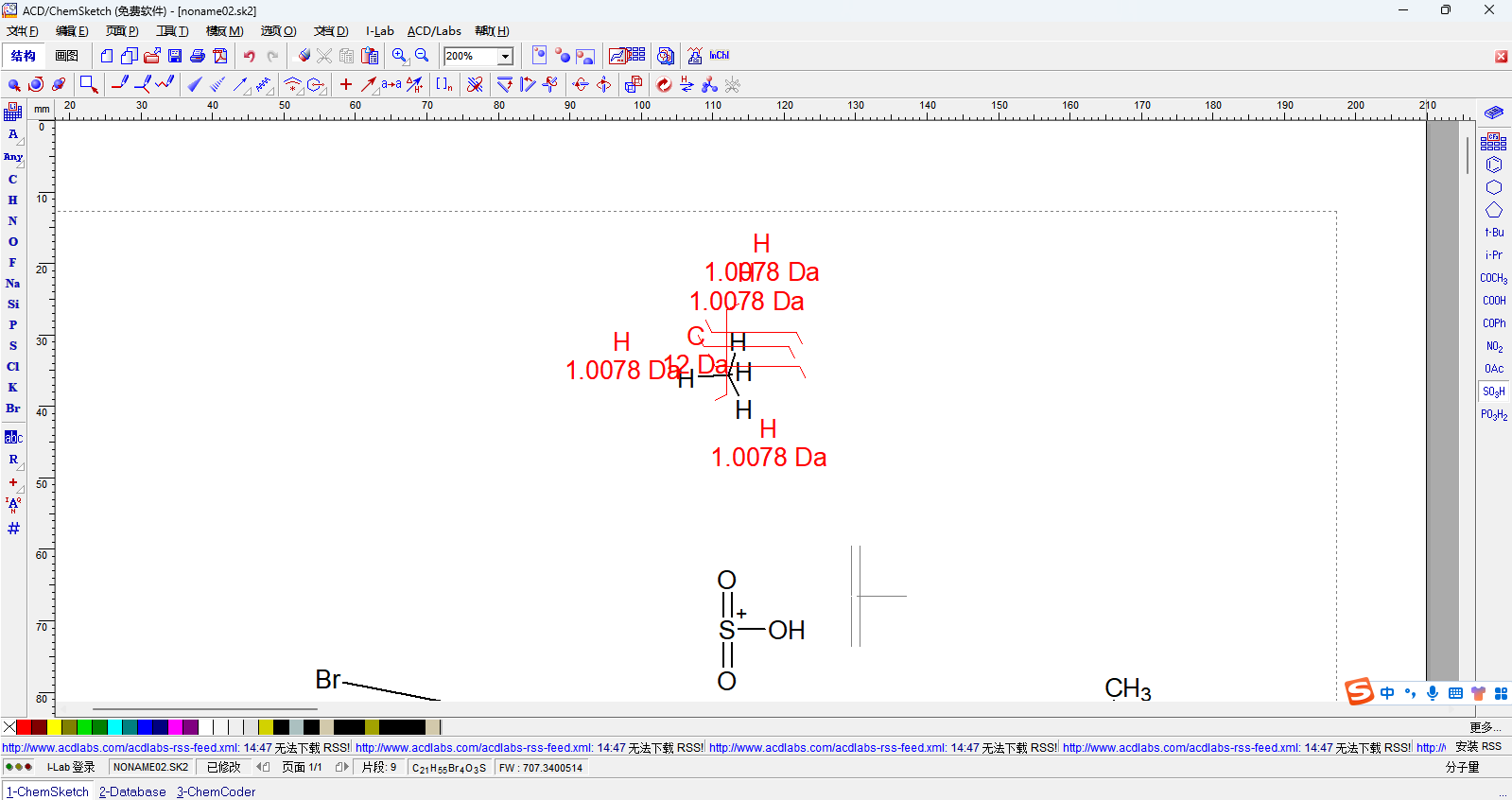Select Chlorine atom in left palette
Image resolution: width=1512 pixels, height=800 pixels.
pyautogui.click(x=13, y=366)
